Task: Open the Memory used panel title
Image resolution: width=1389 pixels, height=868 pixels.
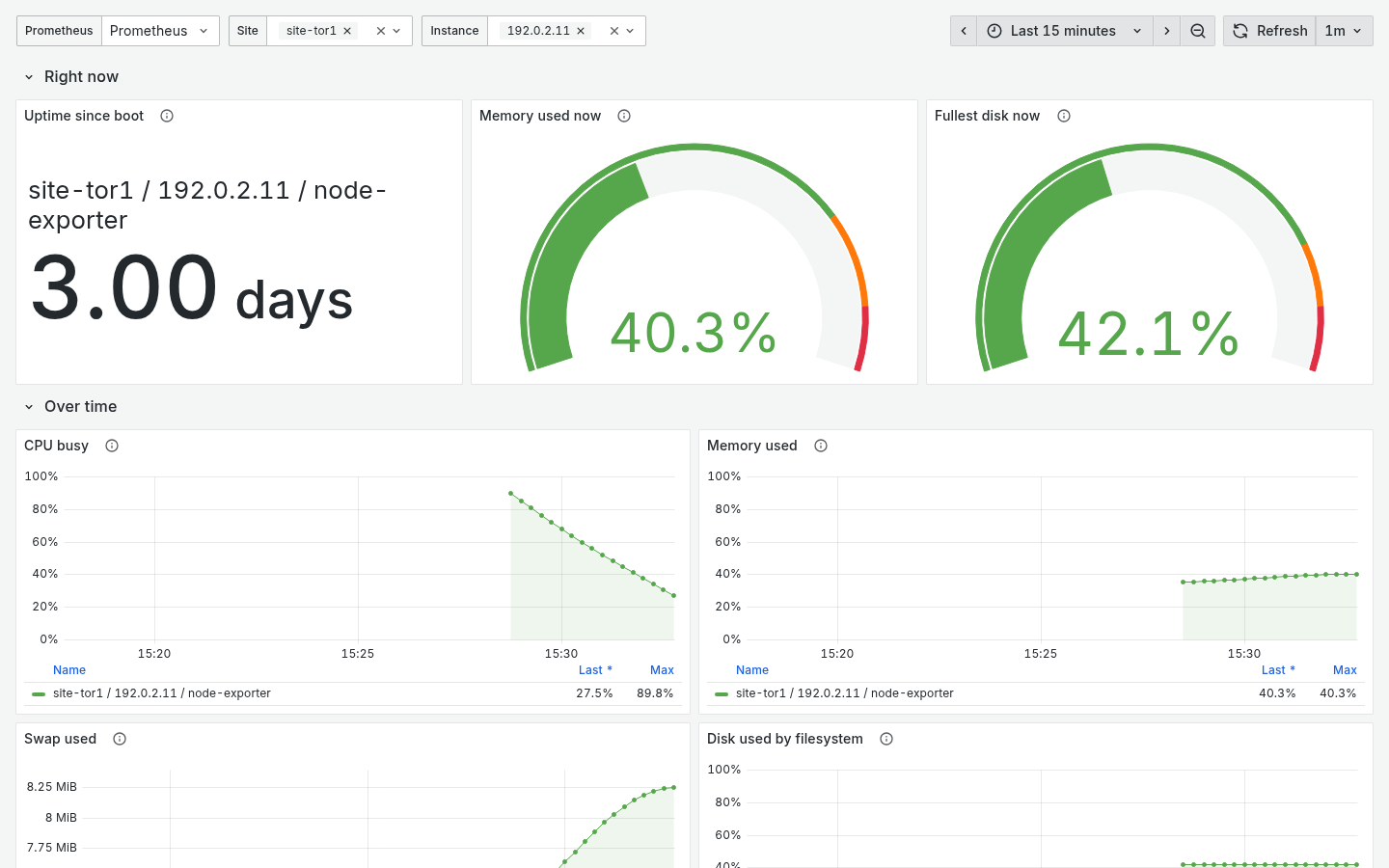Action: (752, 446)
